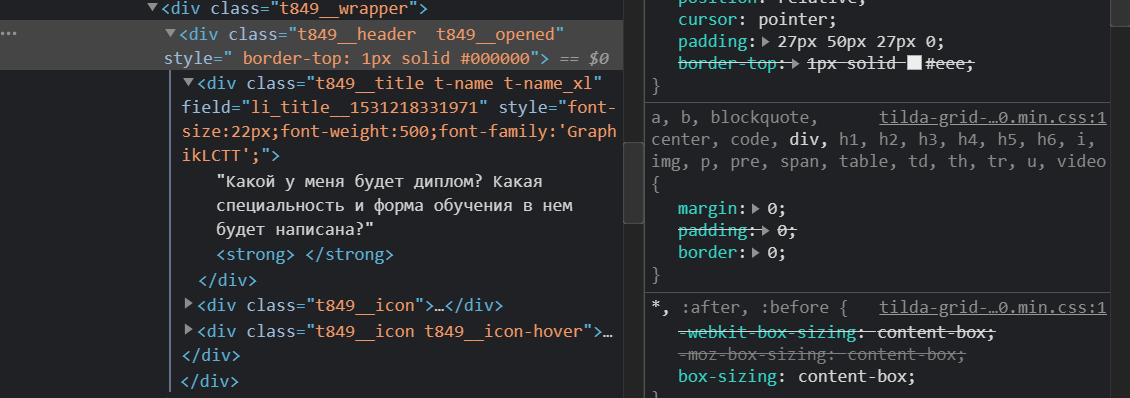Expand the border: 0 shorthand triangle

click(755, 253)
